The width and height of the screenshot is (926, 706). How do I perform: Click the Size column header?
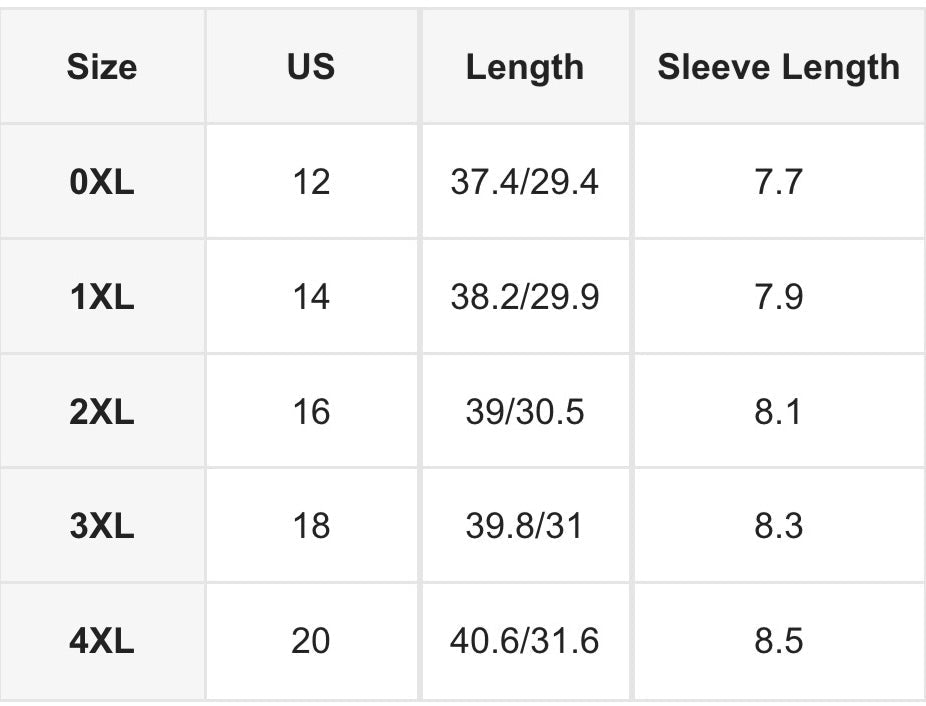tap(102, 66)
